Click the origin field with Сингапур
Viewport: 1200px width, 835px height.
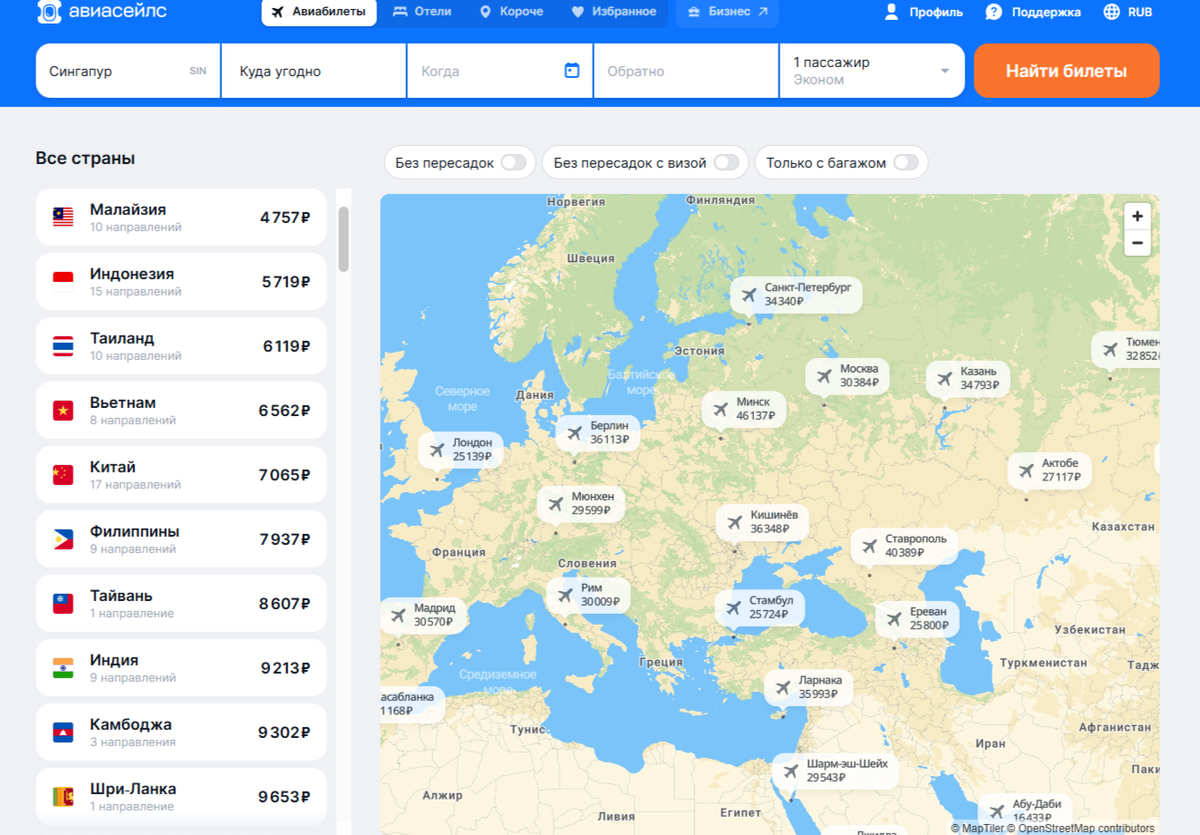(x=128, y=71)
